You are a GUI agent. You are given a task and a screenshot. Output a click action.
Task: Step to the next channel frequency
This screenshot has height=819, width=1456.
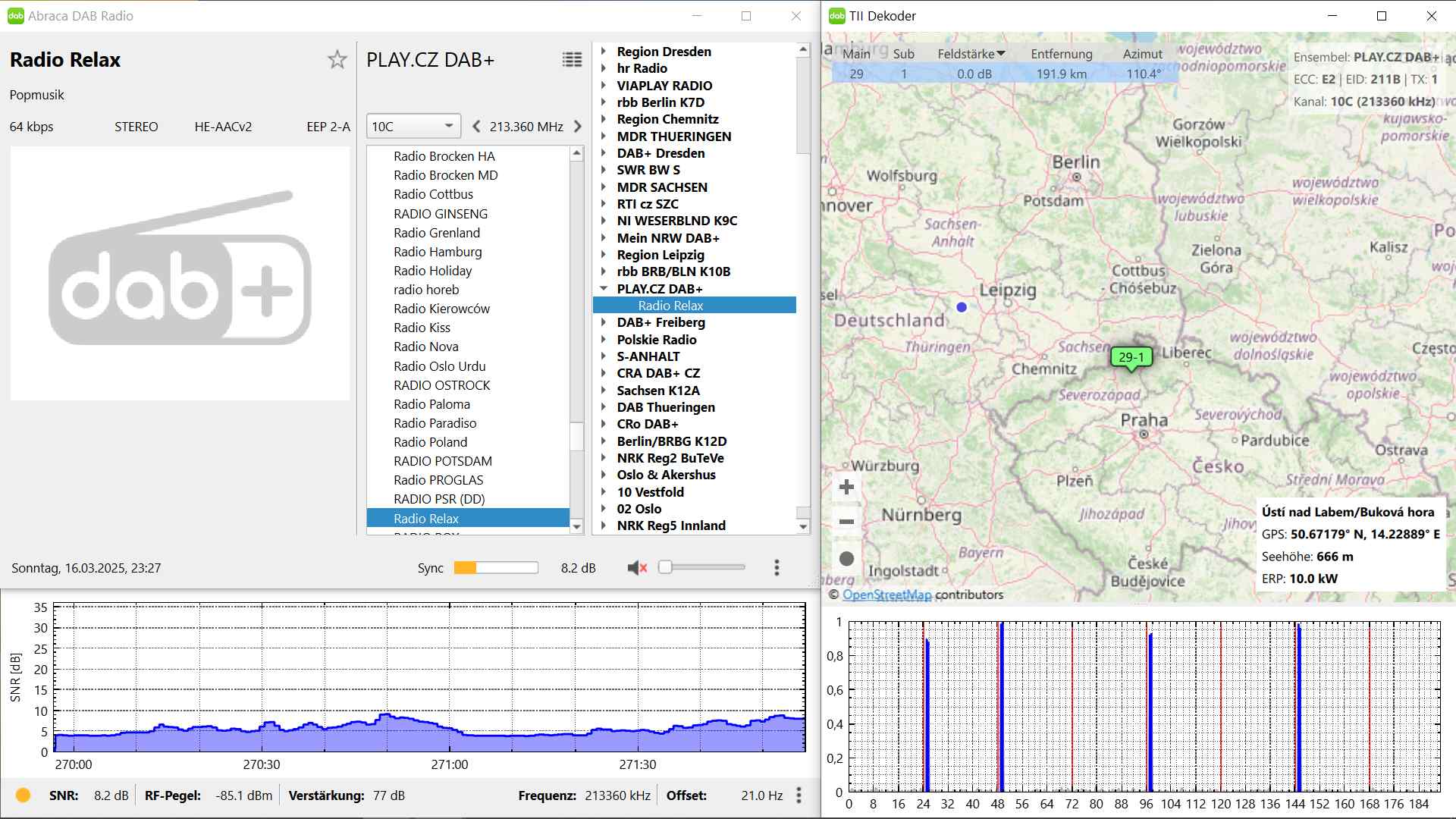tap(578, 127)
